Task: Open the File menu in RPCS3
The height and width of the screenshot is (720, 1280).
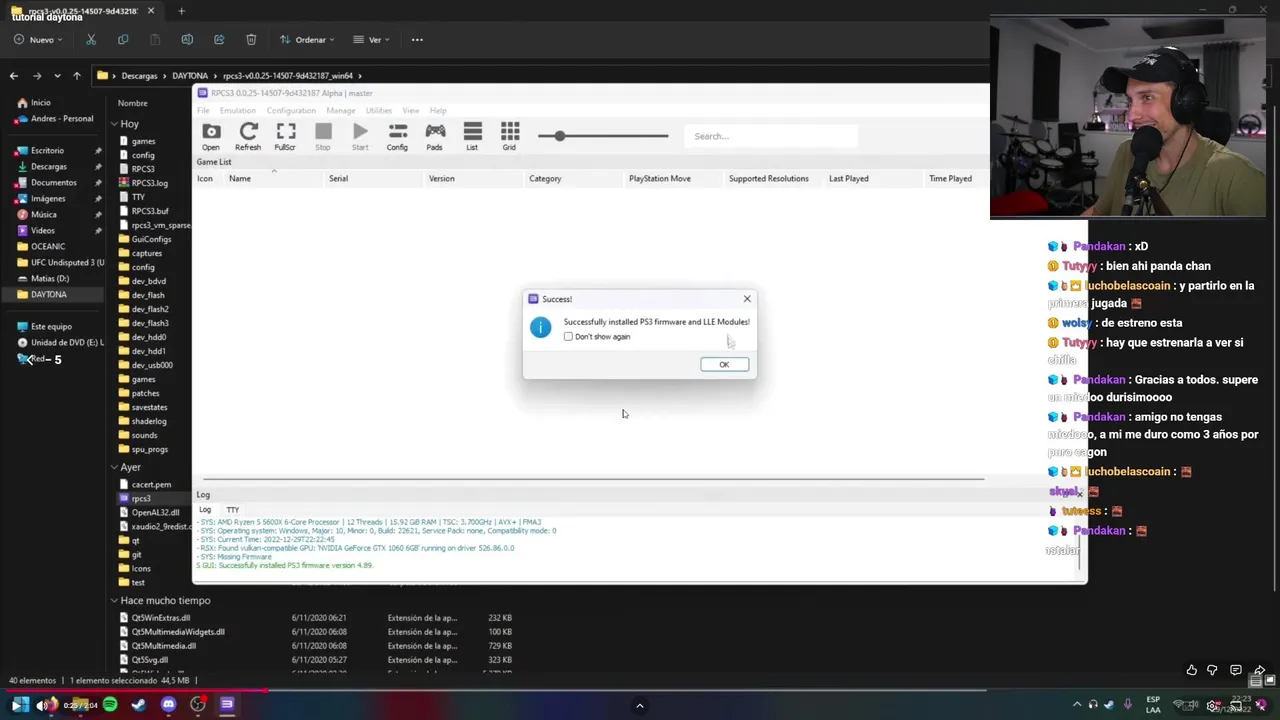Action: (204, 110)
